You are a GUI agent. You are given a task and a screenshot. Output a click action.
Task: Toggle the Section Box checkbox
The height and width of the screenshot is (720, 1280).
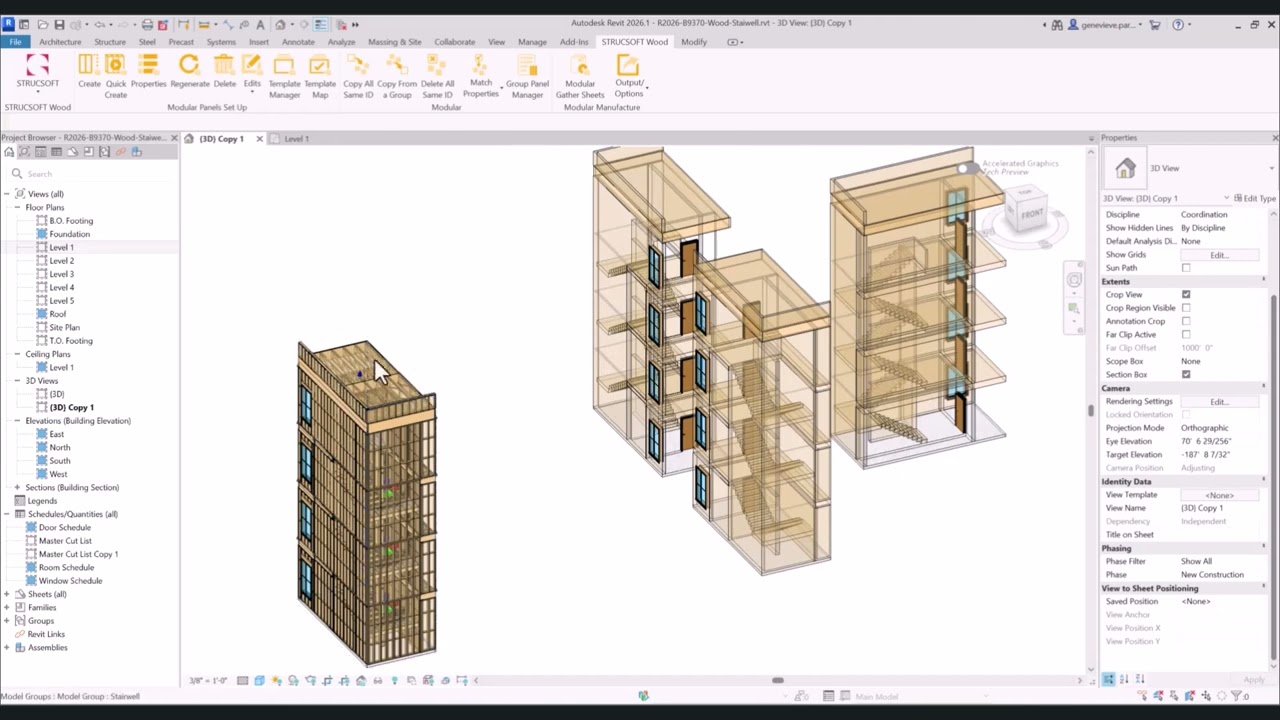click(1186, 375)
